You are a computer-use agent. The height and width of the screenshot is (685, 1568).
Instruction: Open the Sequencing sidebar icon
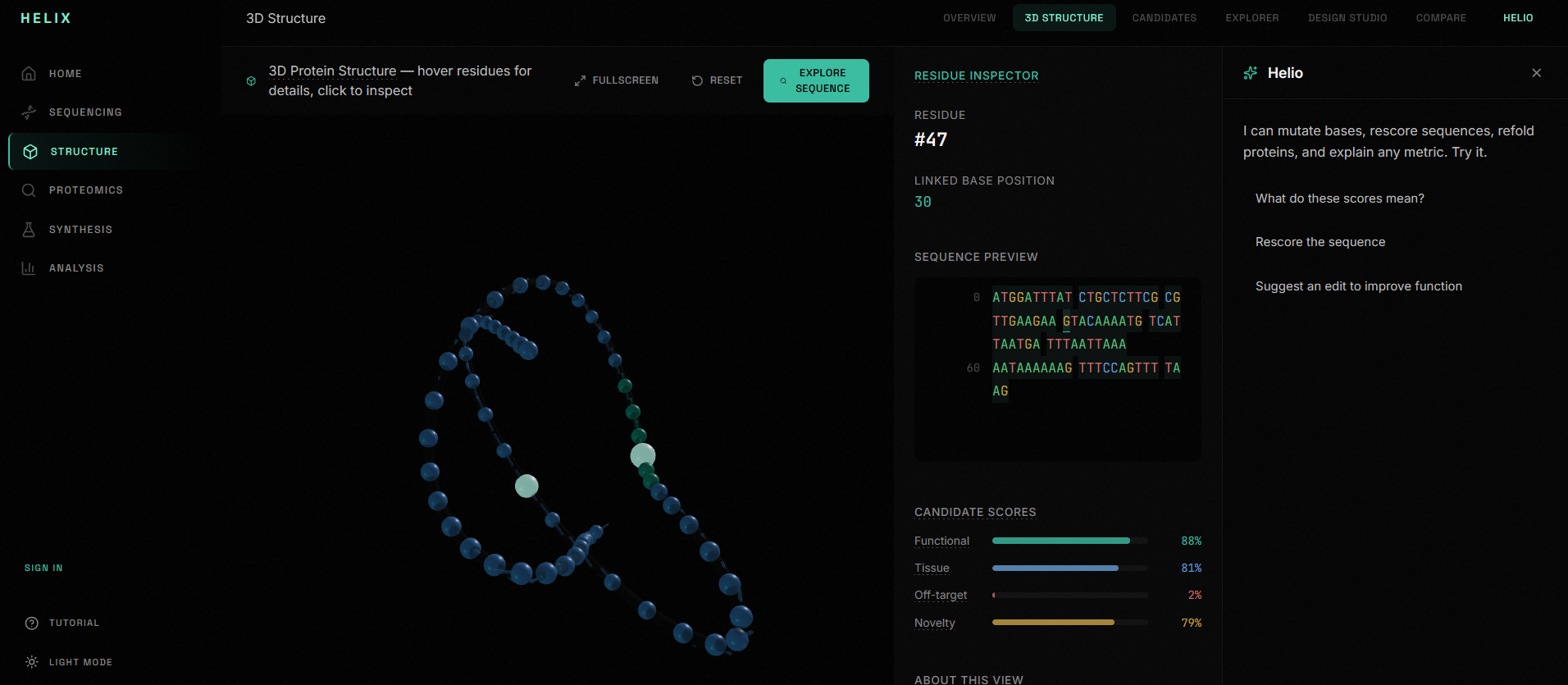tap(29, 112)
